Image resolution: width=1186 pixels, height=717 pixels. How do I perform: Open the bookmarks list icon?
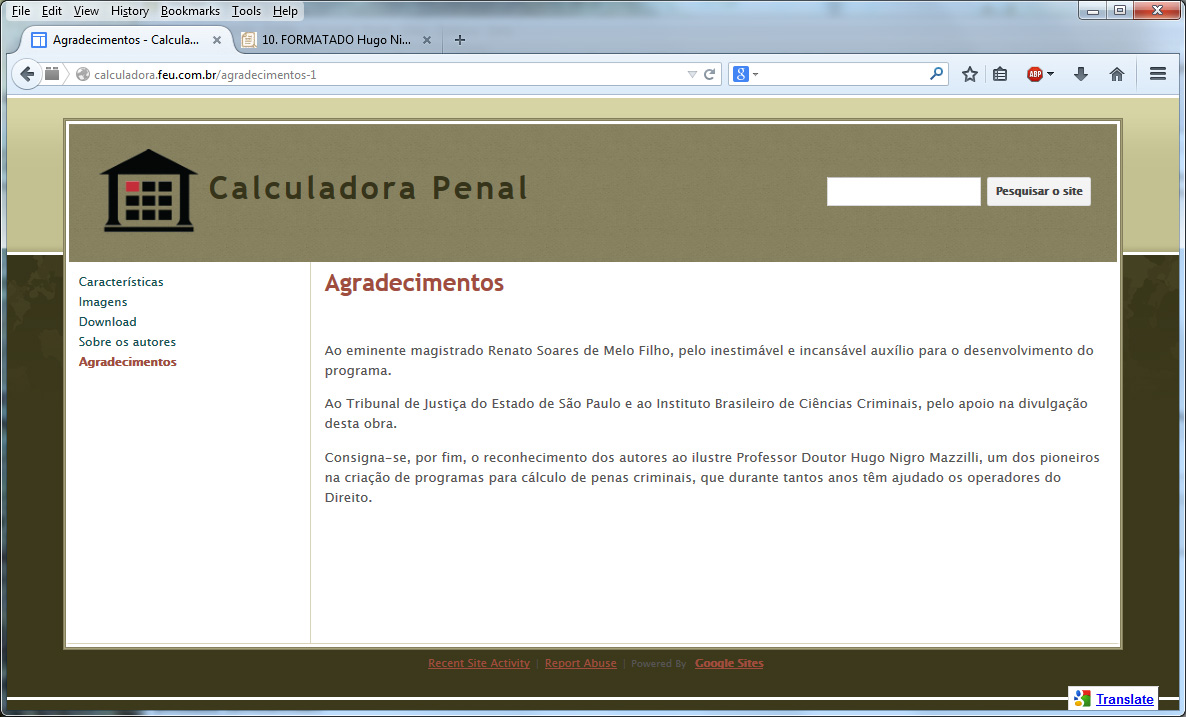coord(1000,74)
